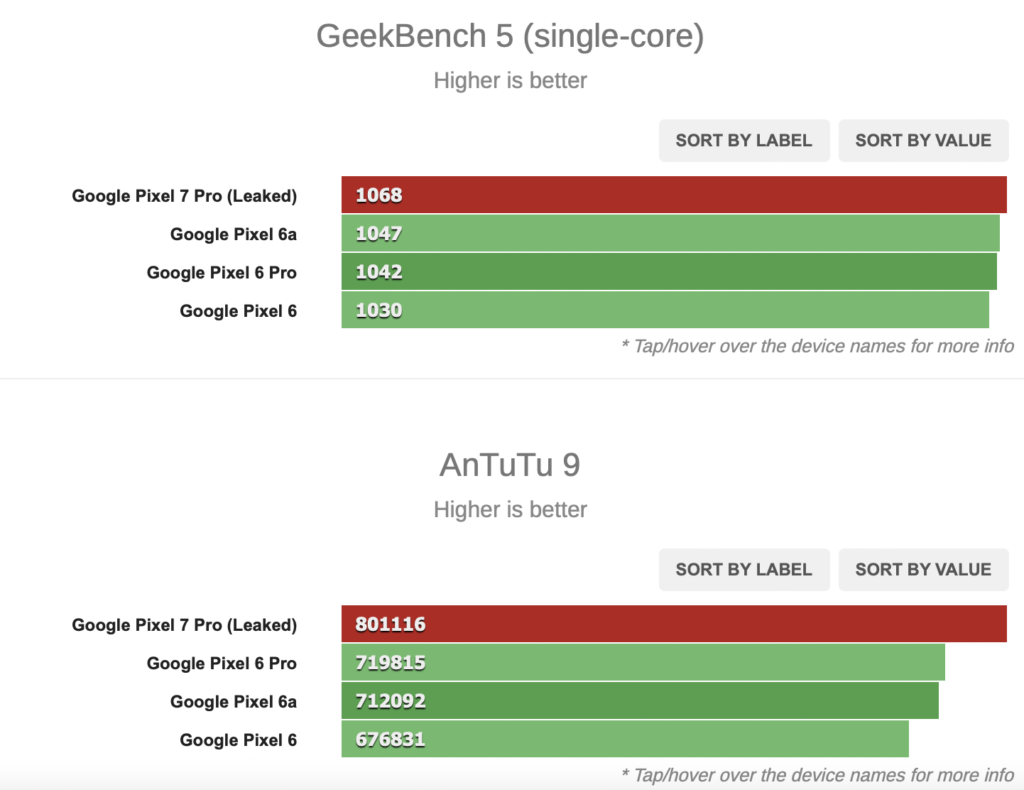Select Pixel 7 Pro (Leaked) label in AnTuTu

click(x=184, y=625)
